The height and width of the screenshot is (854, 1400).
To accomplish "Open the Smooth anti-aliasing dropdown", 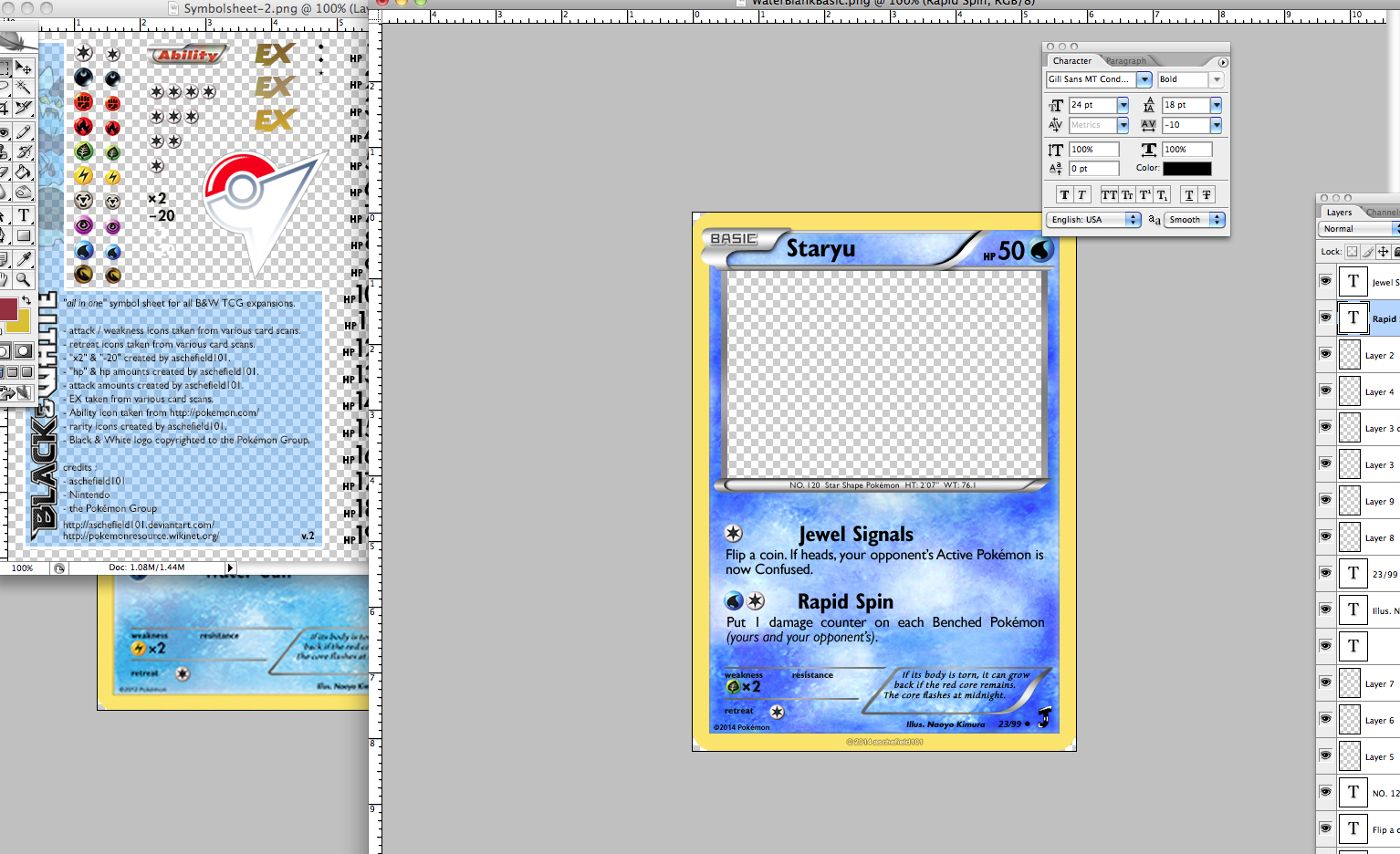I will coord(1195,220).
